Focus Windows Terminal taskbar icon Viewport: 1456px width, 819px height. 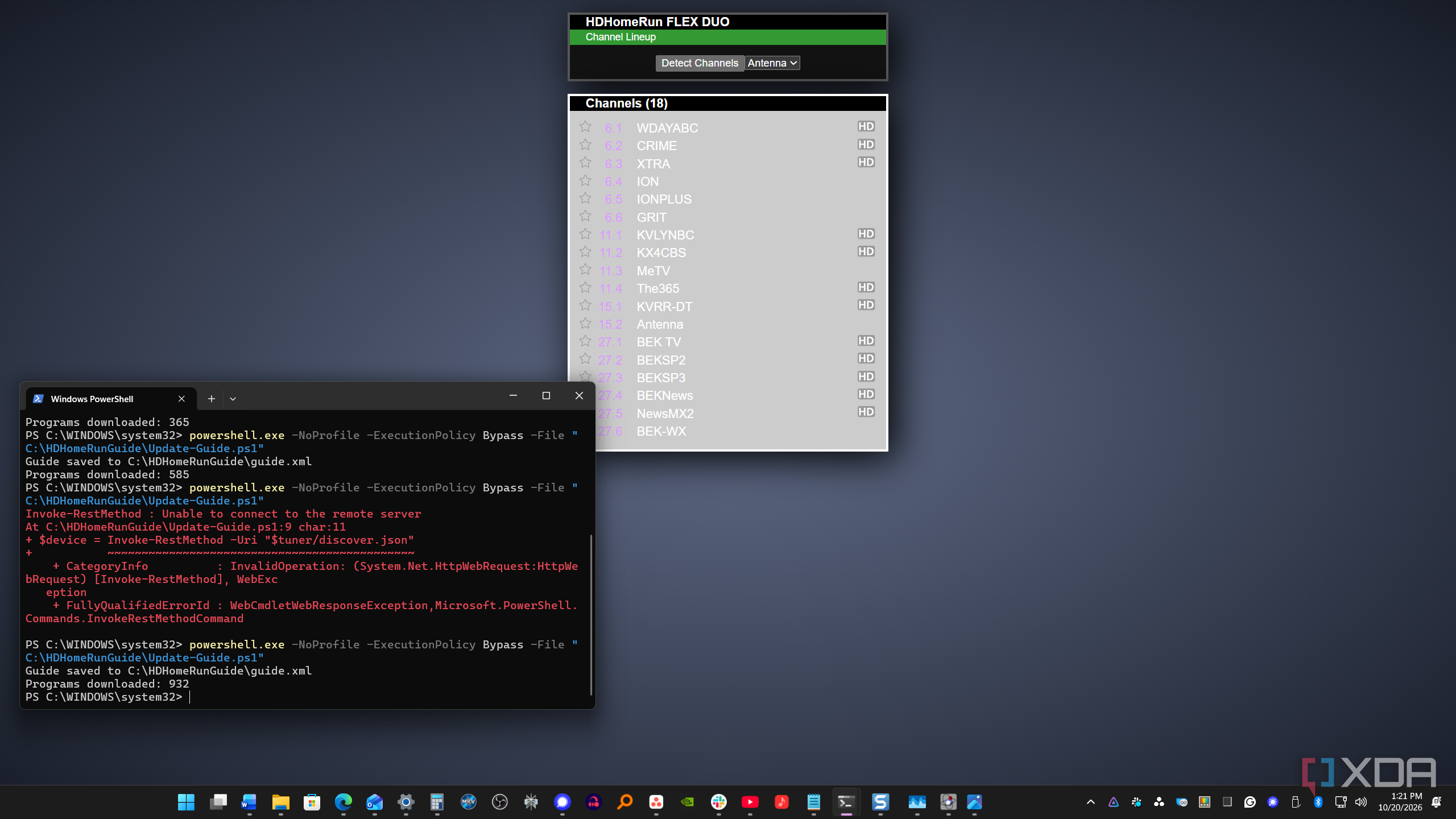(x=846, y=802)
